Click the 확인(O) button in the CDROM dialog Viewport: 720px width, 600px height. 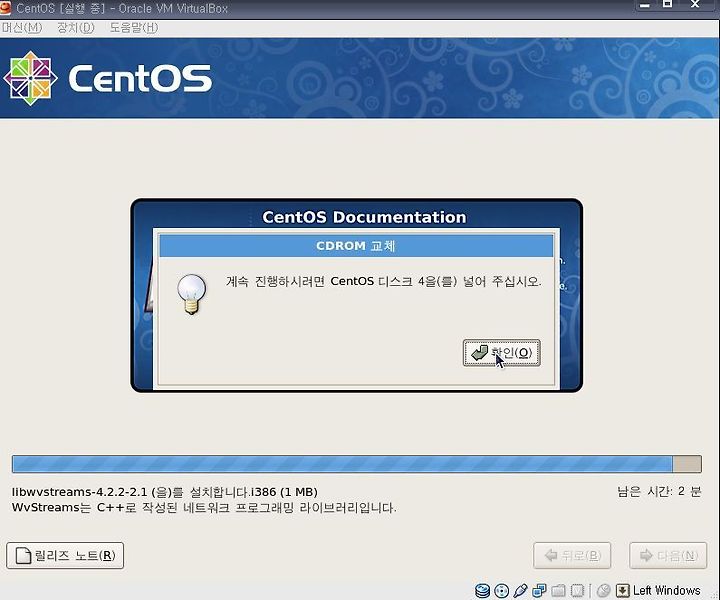(x=501, y=353)
